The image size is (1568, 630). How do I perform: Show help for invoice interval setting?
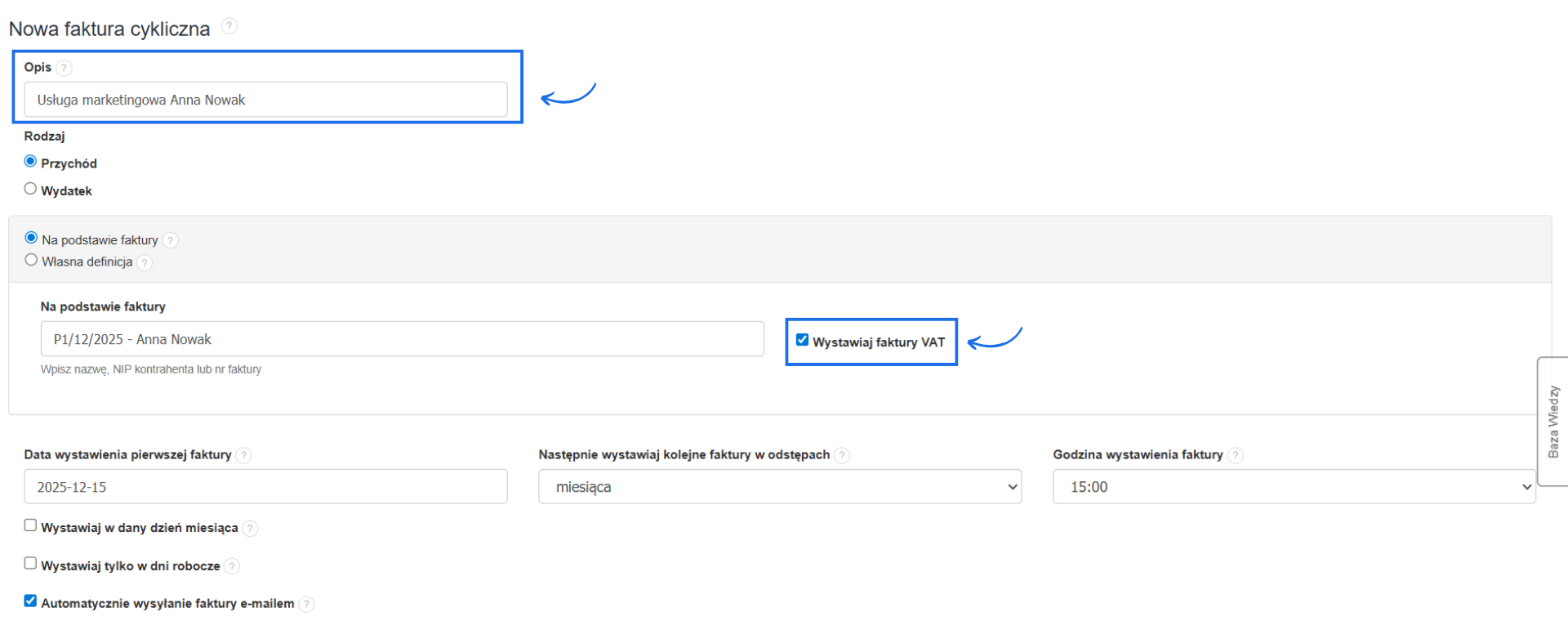tap(842, 455)
